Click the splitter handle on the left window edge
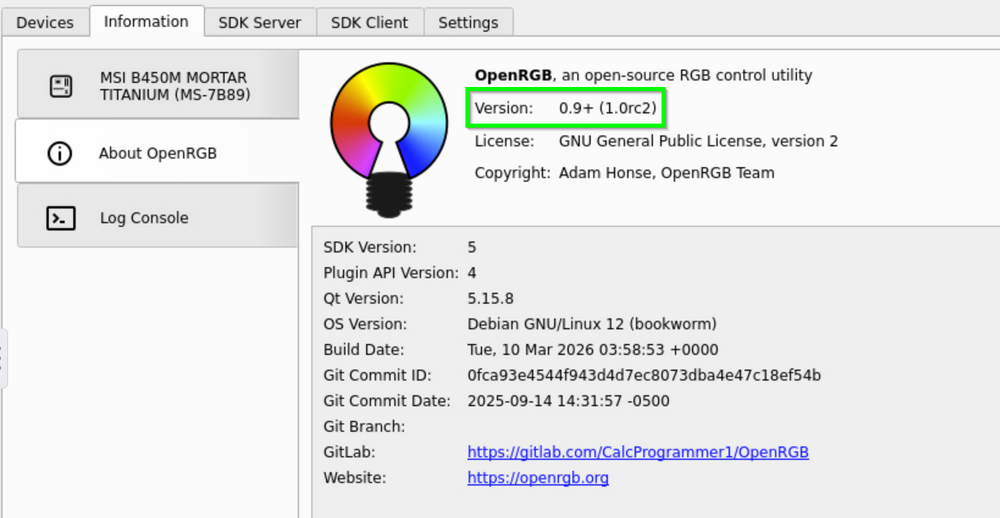 click(3, 359)
